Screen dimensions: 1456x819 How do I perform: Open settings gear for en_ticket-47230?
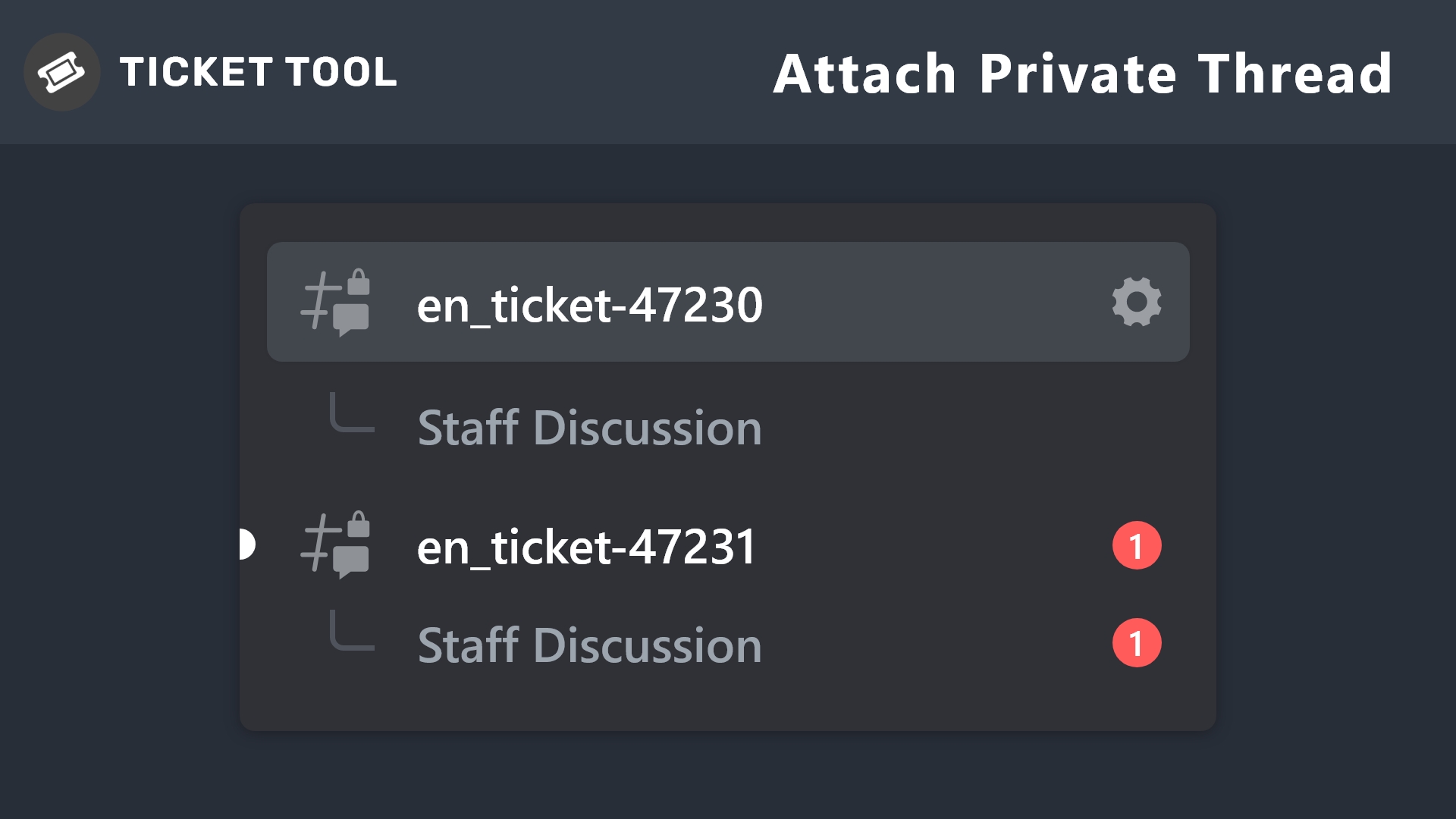coord(1136,302)
